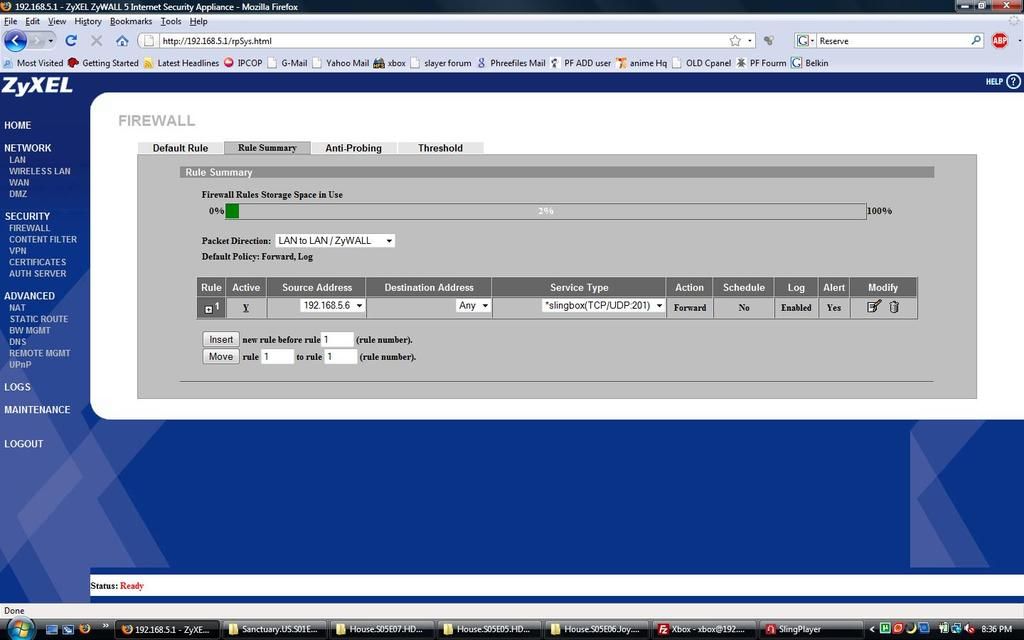Open REMOTE MGMT page

39,353
